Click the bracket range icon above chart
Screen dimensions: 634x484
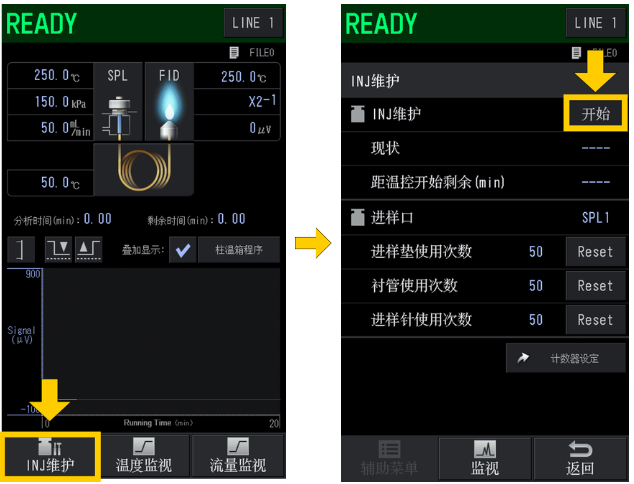coord(21,249)
